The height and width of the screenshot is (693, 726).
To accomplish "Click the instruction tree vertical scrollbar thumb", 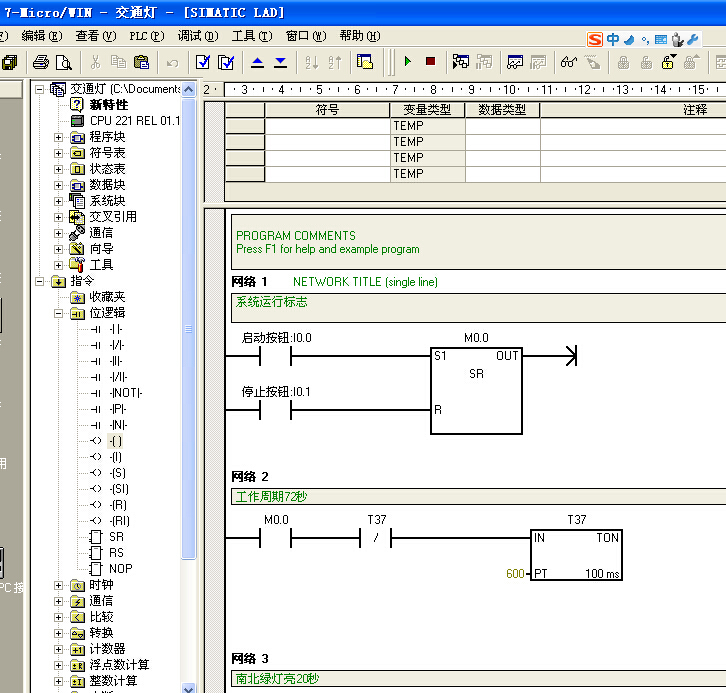I will (189, 330).
